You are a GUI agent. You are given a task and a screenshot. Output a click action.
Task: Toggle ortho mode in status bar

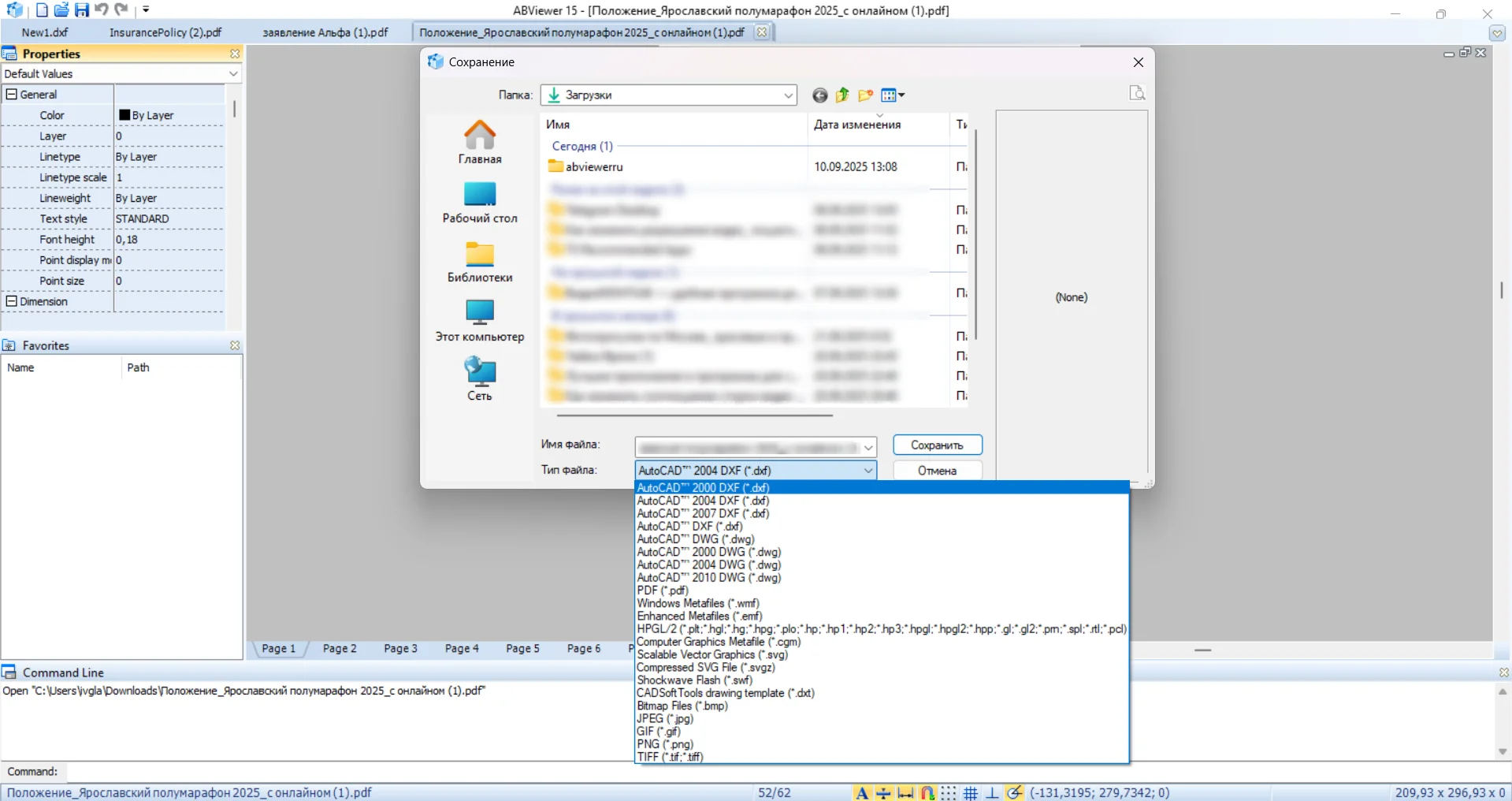[x=993, y=792]
